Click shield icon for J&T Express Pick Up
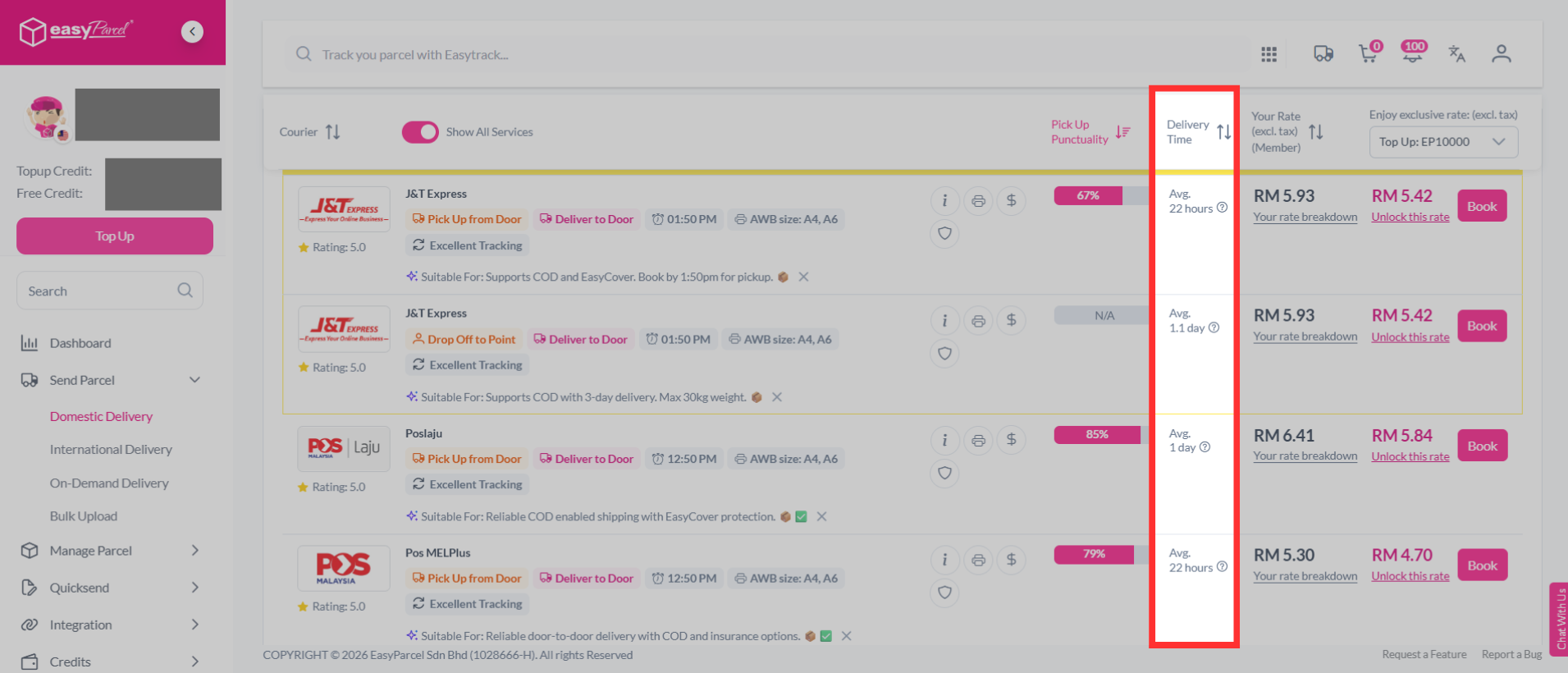Screen dimensions: 1568x673 [x=944, y=234]
